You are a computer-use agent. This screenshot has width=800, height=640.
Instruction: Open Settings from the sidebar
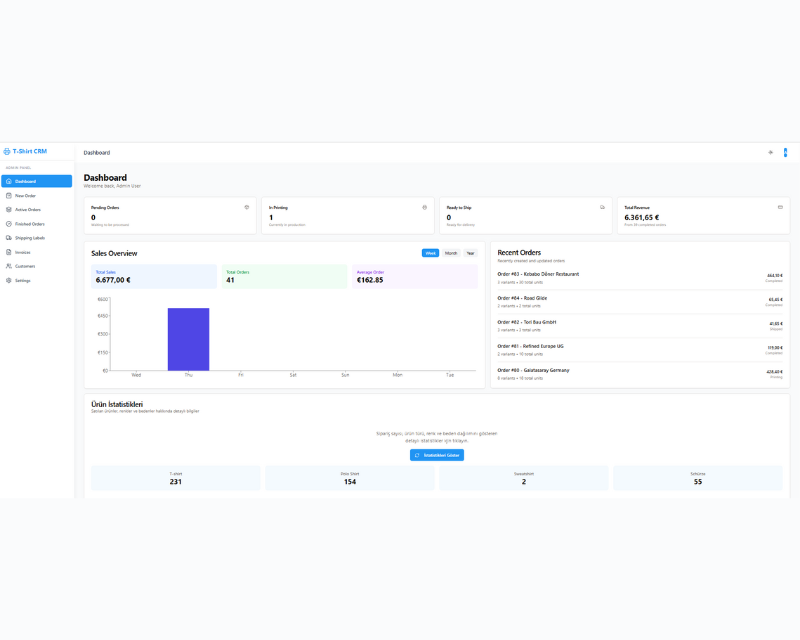click(22, 280)
